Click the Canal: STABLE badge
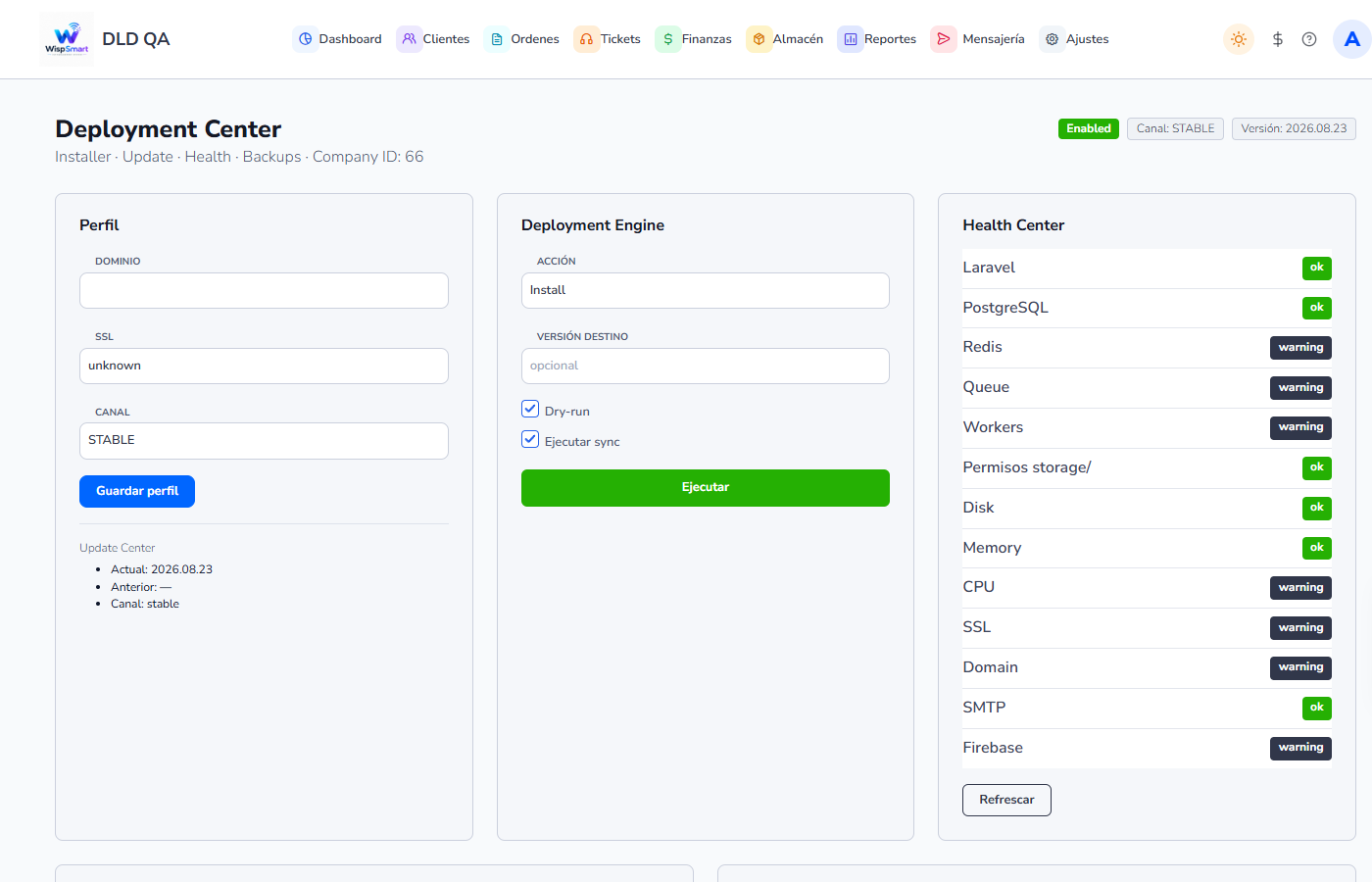The height and width of the screenshot is (882, 1372). pyautogui.click(x=1175, y=128)
